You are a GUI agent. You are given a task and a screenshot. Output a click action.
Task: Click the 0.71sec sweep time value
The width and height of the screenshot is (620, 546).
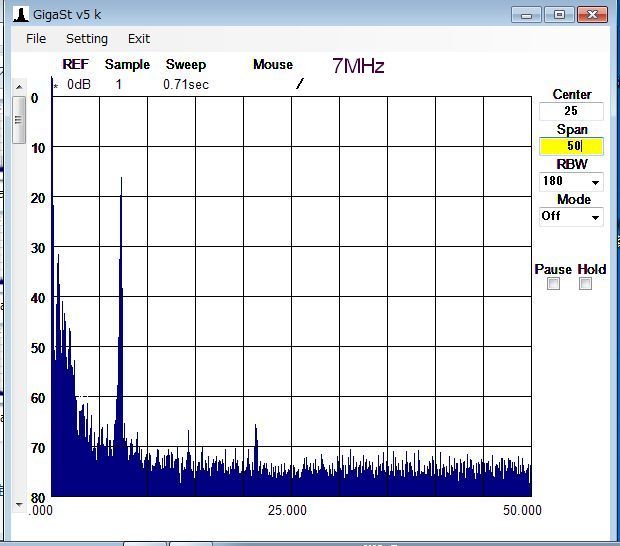point(186,85)
